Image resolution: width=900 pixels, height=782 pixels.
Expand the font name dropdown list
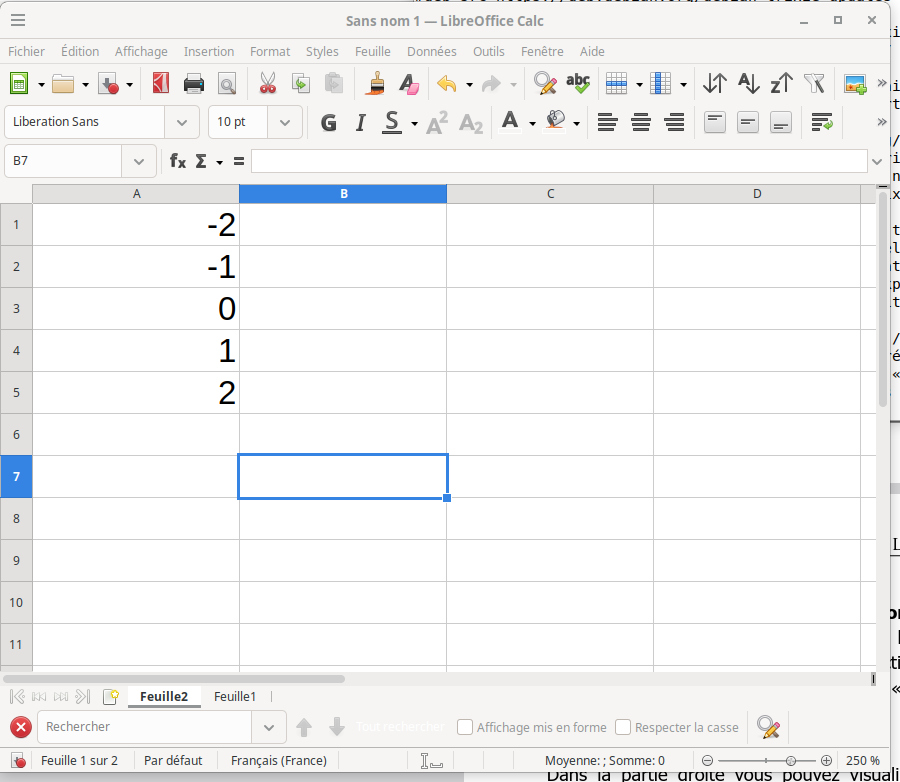point(181,122)
